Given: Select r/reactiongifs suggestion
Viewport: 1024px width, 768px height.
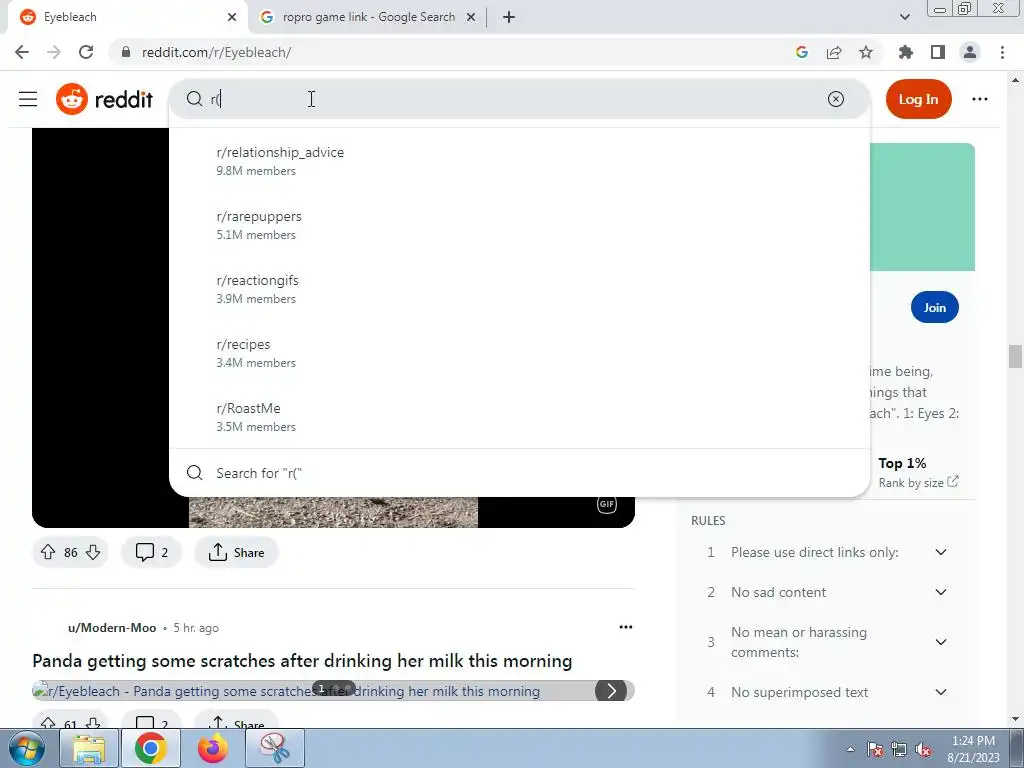Looking at the screenshot, I should point(519,289).
